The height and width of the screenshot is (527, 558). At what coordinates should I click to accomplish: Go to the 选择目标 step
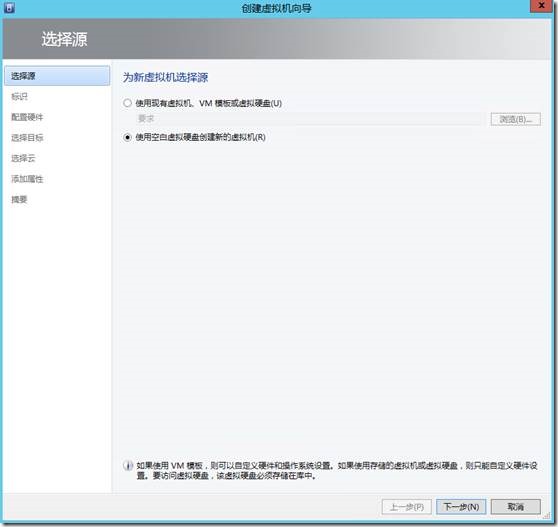click(x=27, y=138)
